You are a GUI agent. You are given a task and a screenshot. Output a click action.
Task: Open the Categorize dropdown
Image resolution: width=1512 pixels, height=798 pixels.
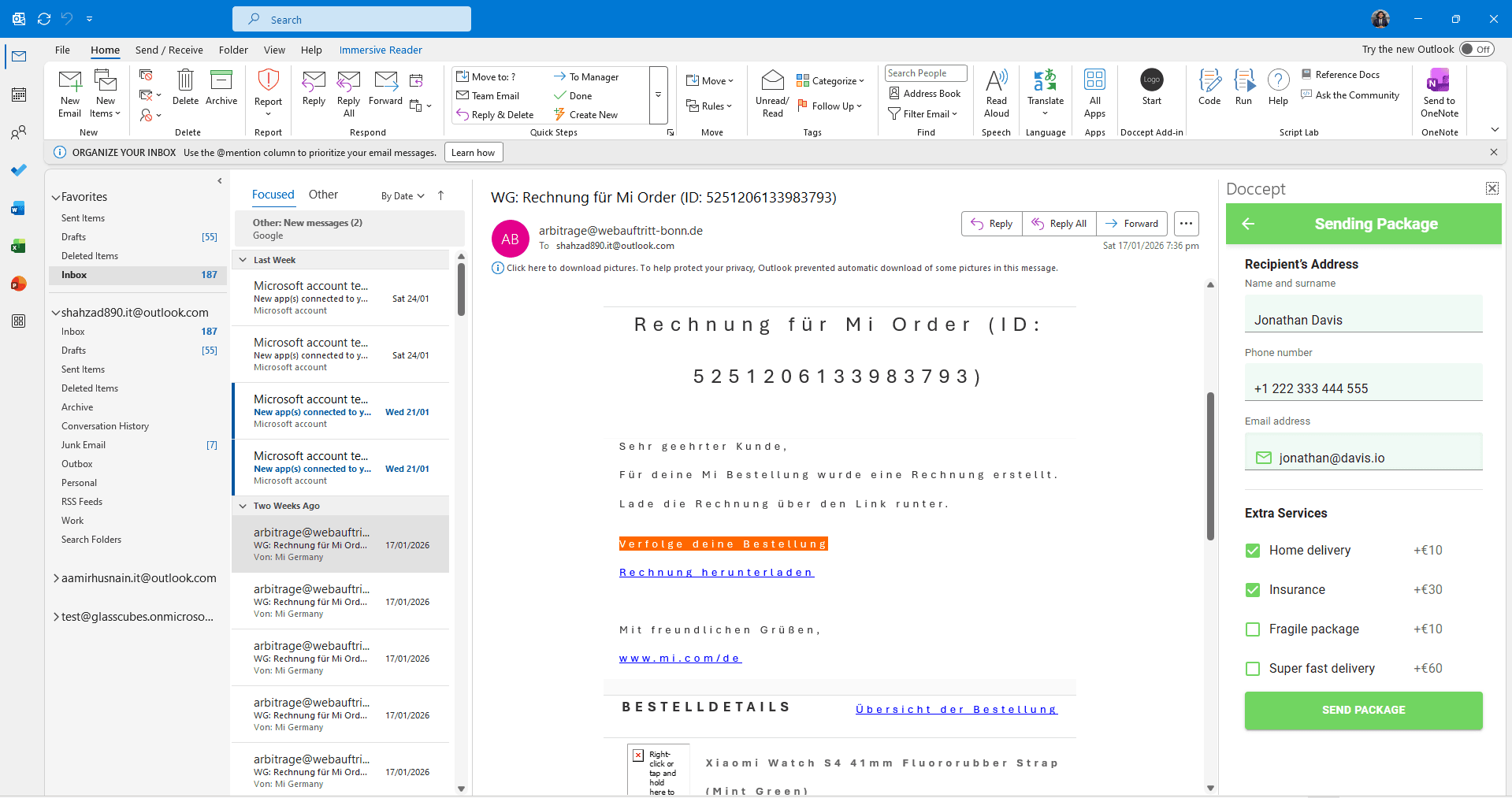click(x=830, y=81)
